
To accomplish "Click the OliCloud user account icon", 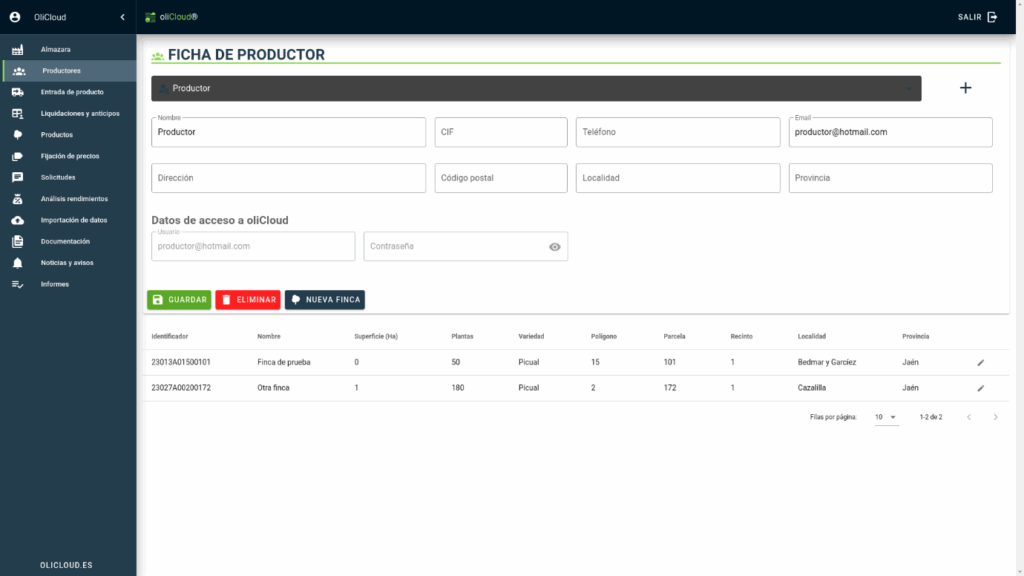I will [15, 17].
